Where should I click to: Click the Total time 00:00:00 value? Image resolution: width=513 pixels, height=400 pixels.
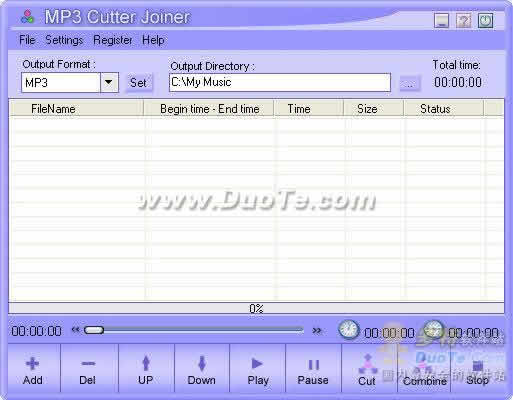pos(458,82)
